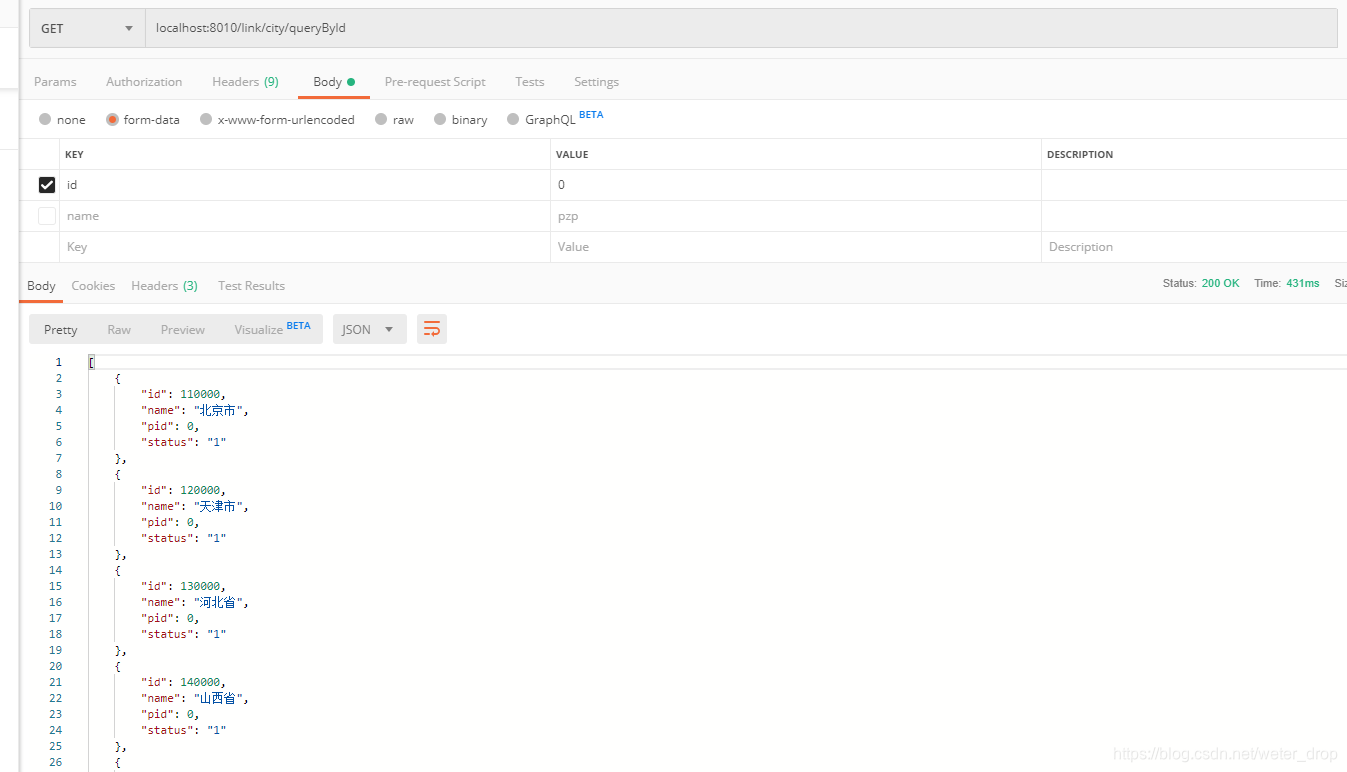Click the empty Key placeholder field
Screen dimensions: 1347x772
coord(305,247)
